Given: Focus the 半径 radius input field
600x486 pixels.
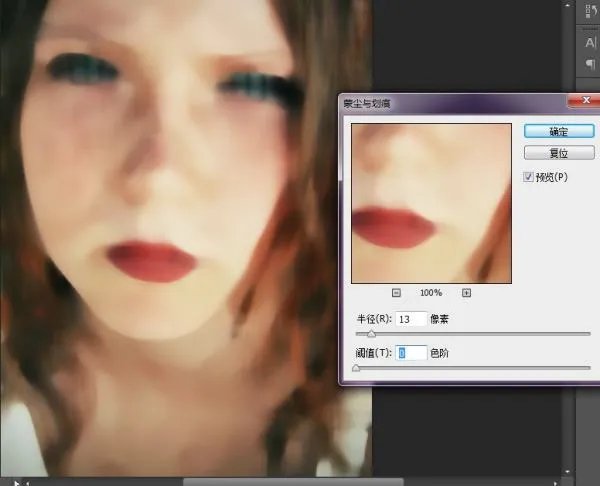Looking at the screenshot, I should point(410,318).
